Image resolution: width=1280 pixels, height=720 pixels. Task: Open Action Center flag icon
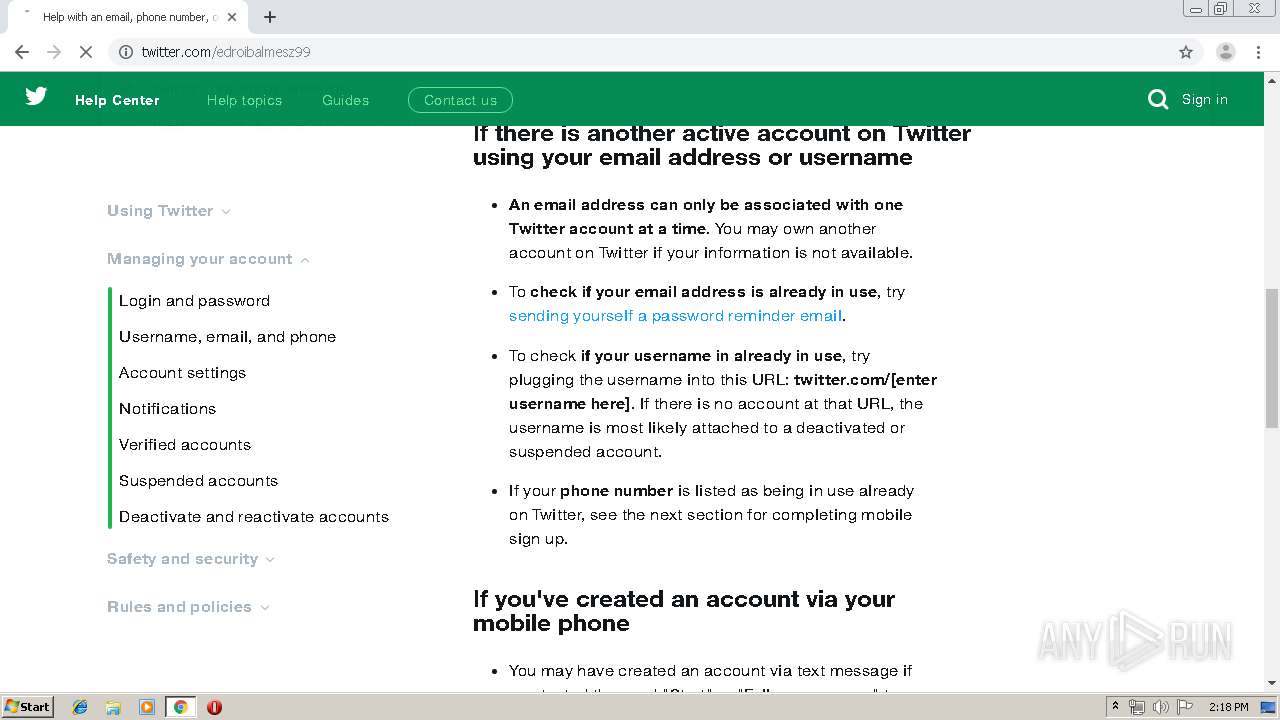click(x=1184, y=707)
